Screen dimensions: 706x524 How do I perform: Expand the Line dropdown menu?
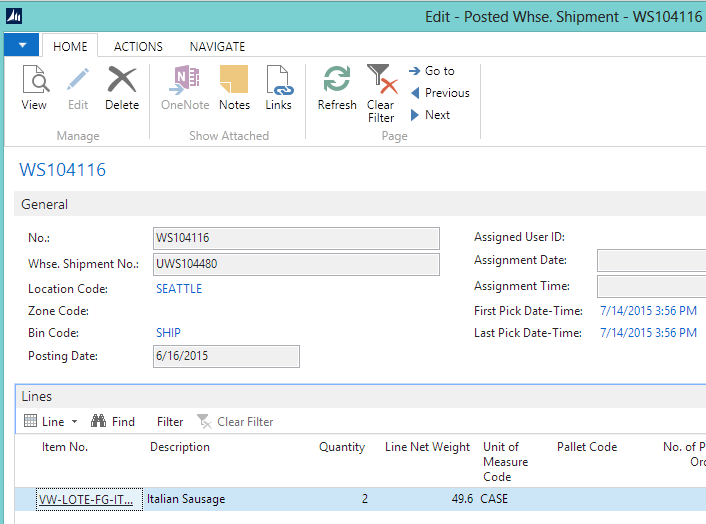click(51, 421)
